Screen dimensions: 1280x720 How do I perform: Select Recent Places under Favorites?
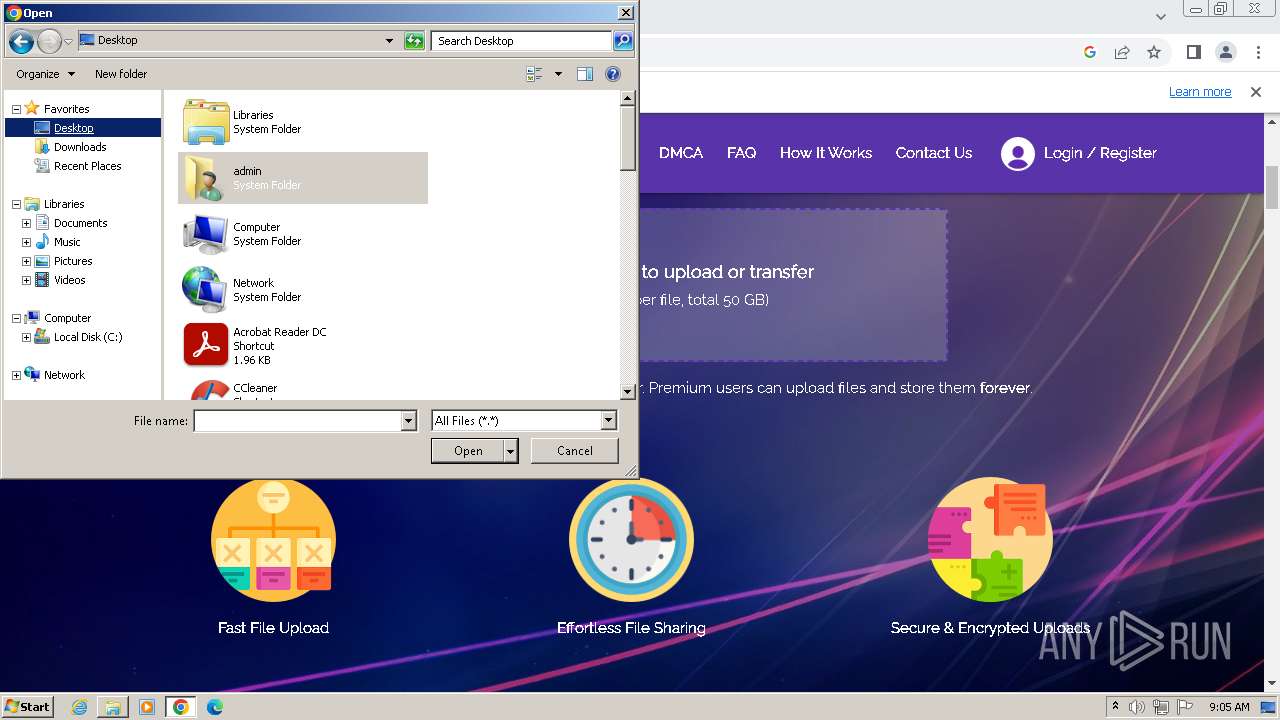pyautogui.click(x=88, y=166)
